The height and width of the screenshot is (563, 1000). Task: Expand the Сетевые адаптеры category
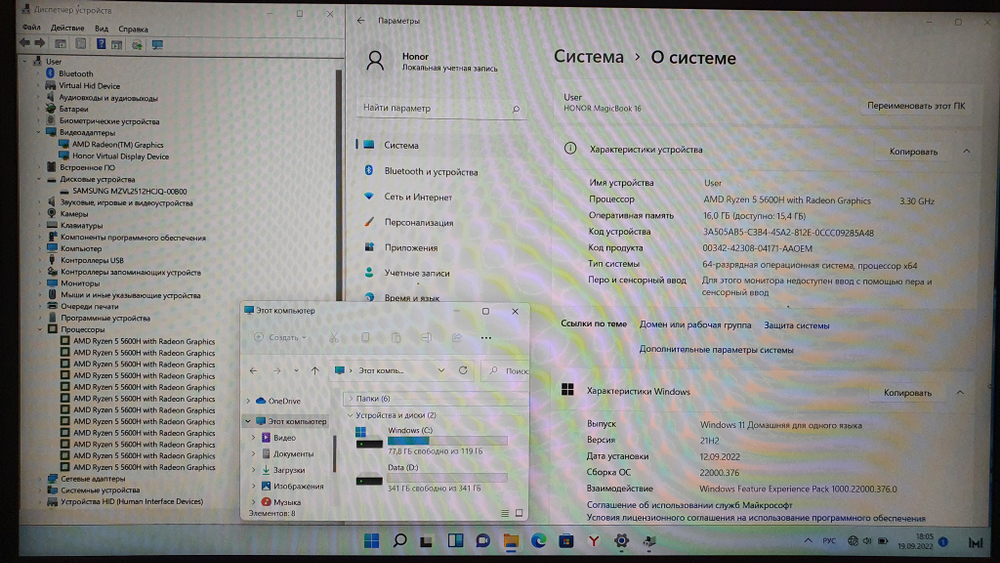(40, 479)
